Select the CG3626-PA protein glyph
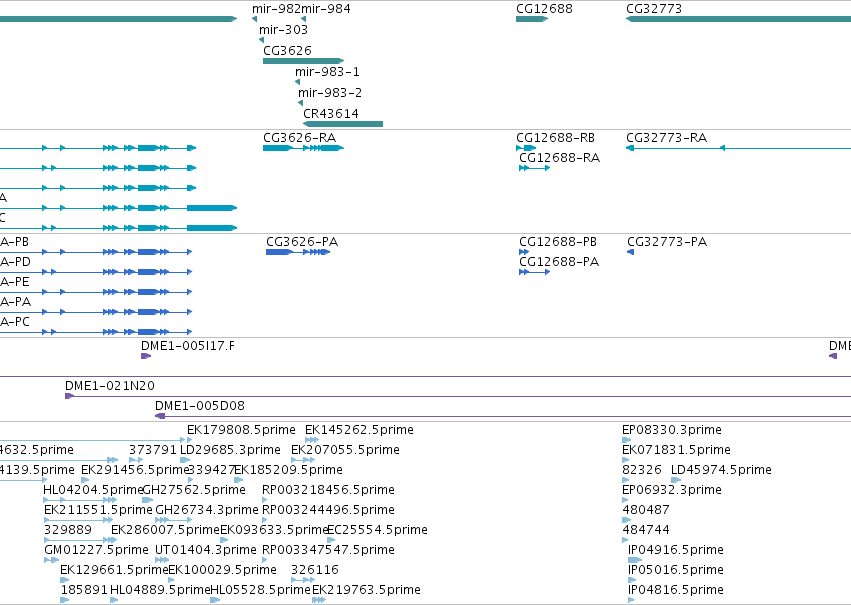This screenshot has width=851, height=605. (x=298, y=252)
